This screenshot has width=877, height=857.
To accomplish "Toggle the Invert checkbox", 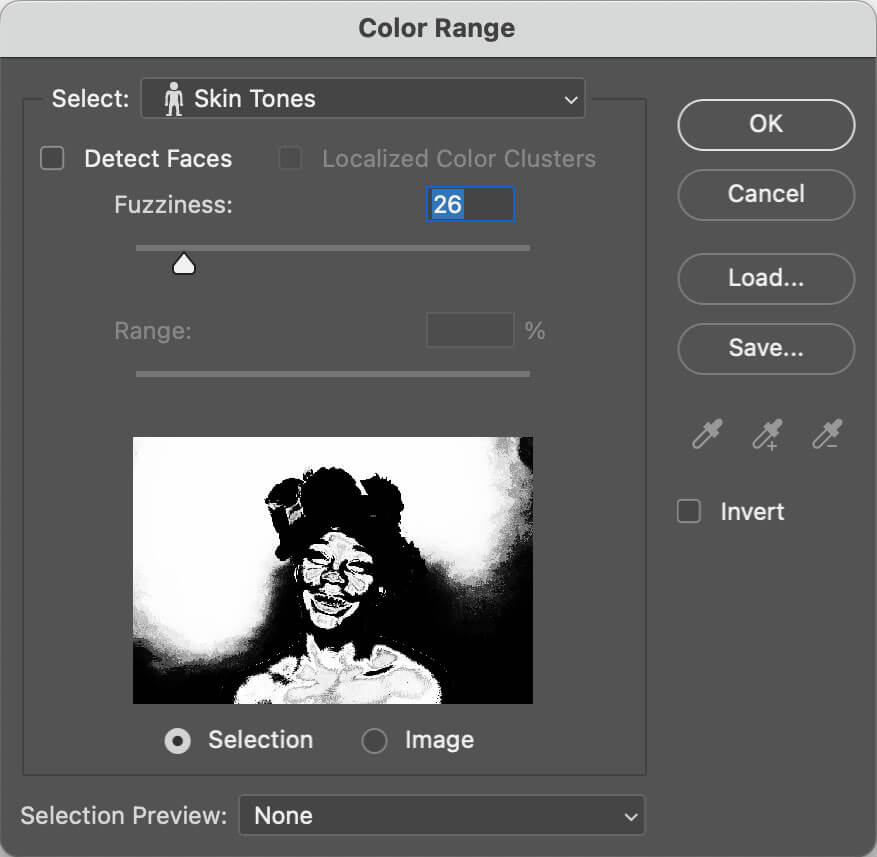I will (x=689, y=512).
